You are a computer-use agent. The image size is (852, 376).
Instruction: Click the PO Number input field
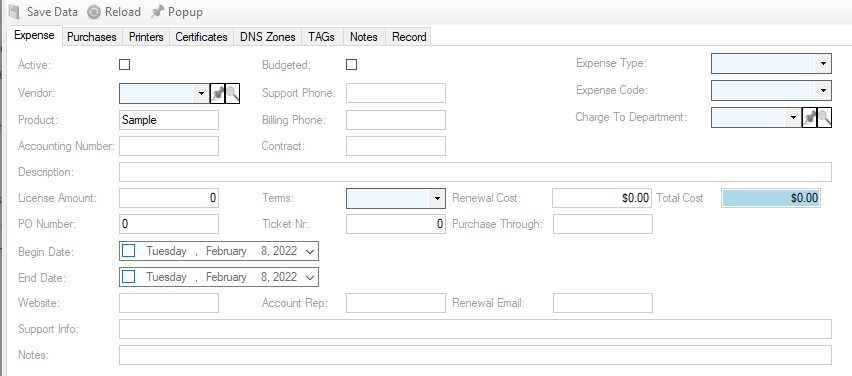pos(169,224)
